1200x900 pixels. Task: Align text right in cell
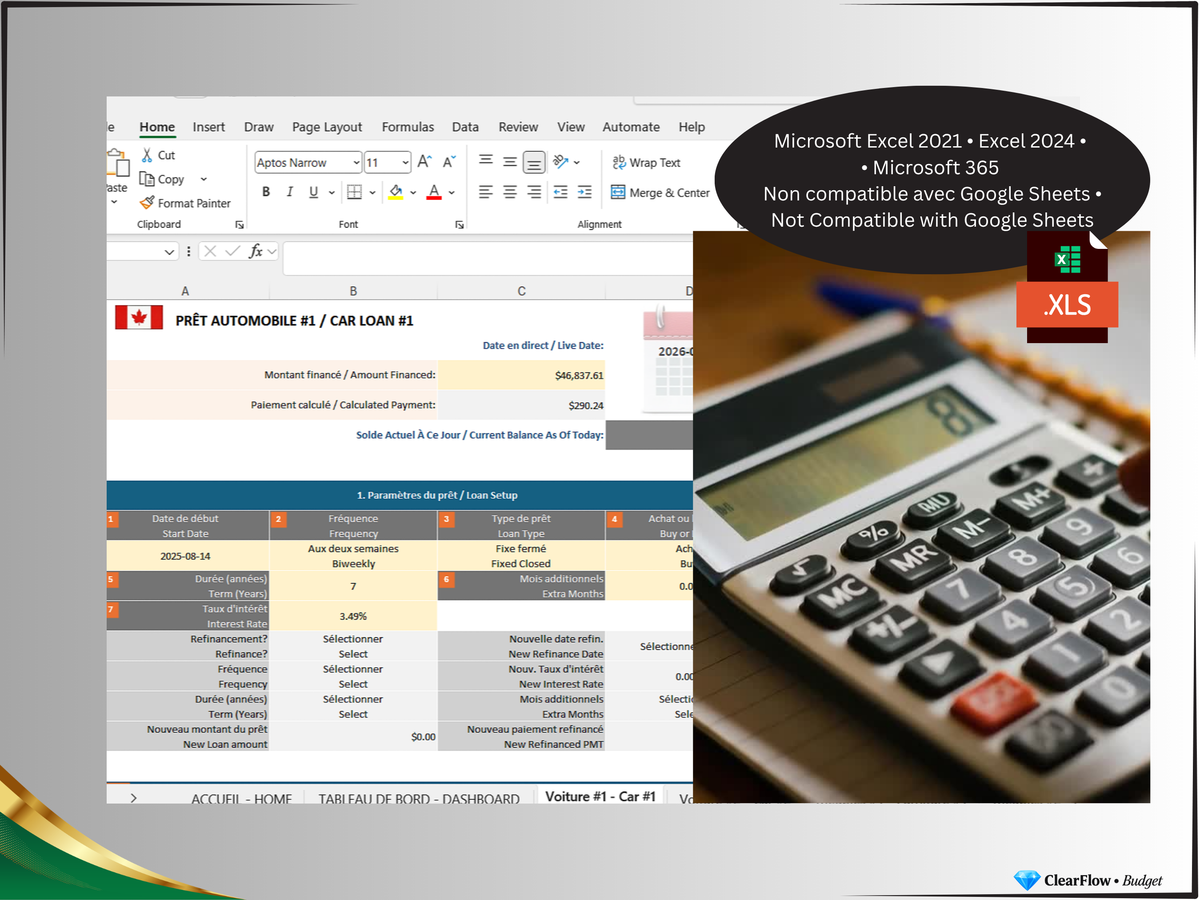[534, 192]
